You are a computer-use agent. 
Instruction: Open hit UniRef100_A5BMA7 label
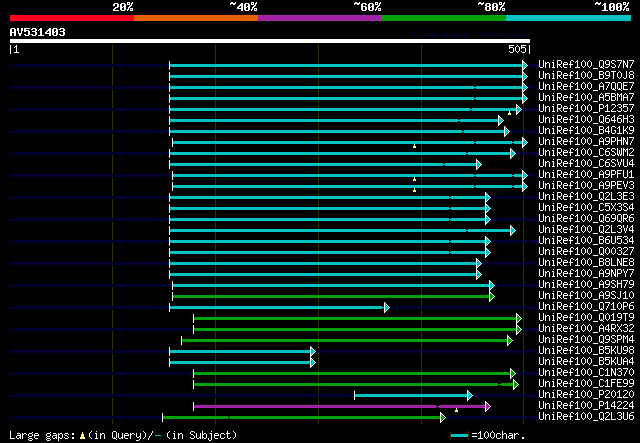(x=586, y=98)
